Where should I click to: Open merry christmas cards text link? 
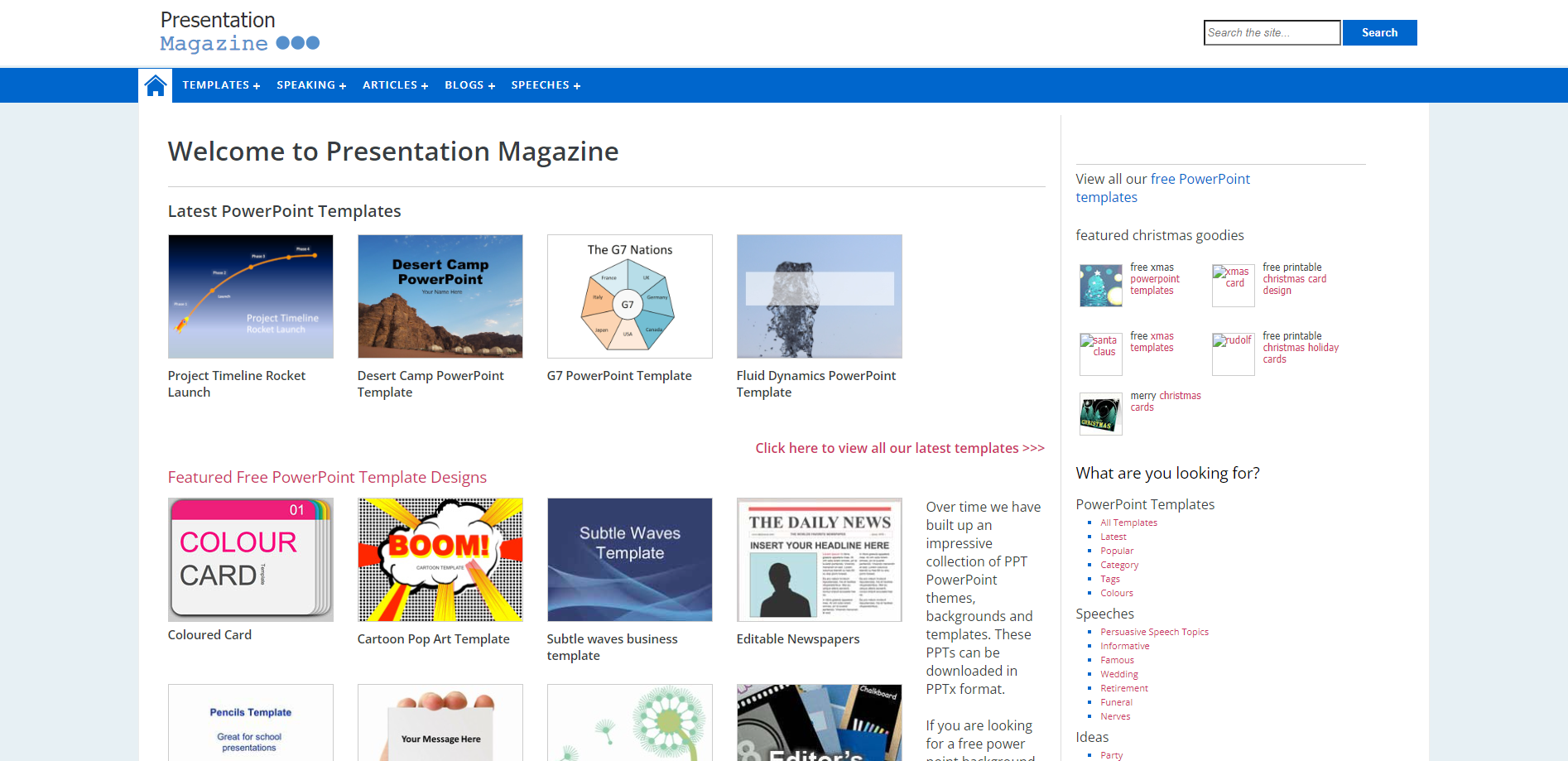[x=1166, y=402]
